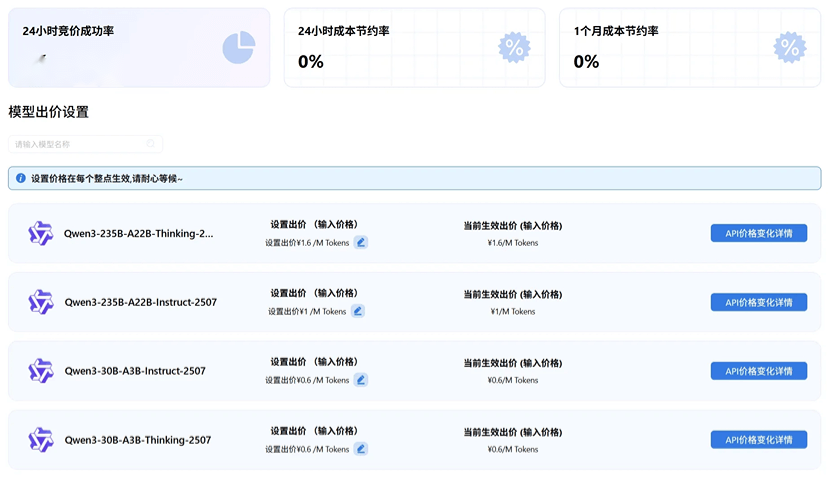828x480 pixels.
Task: Click 设置出价¥1 /M Tokens text
Action: 307,312
